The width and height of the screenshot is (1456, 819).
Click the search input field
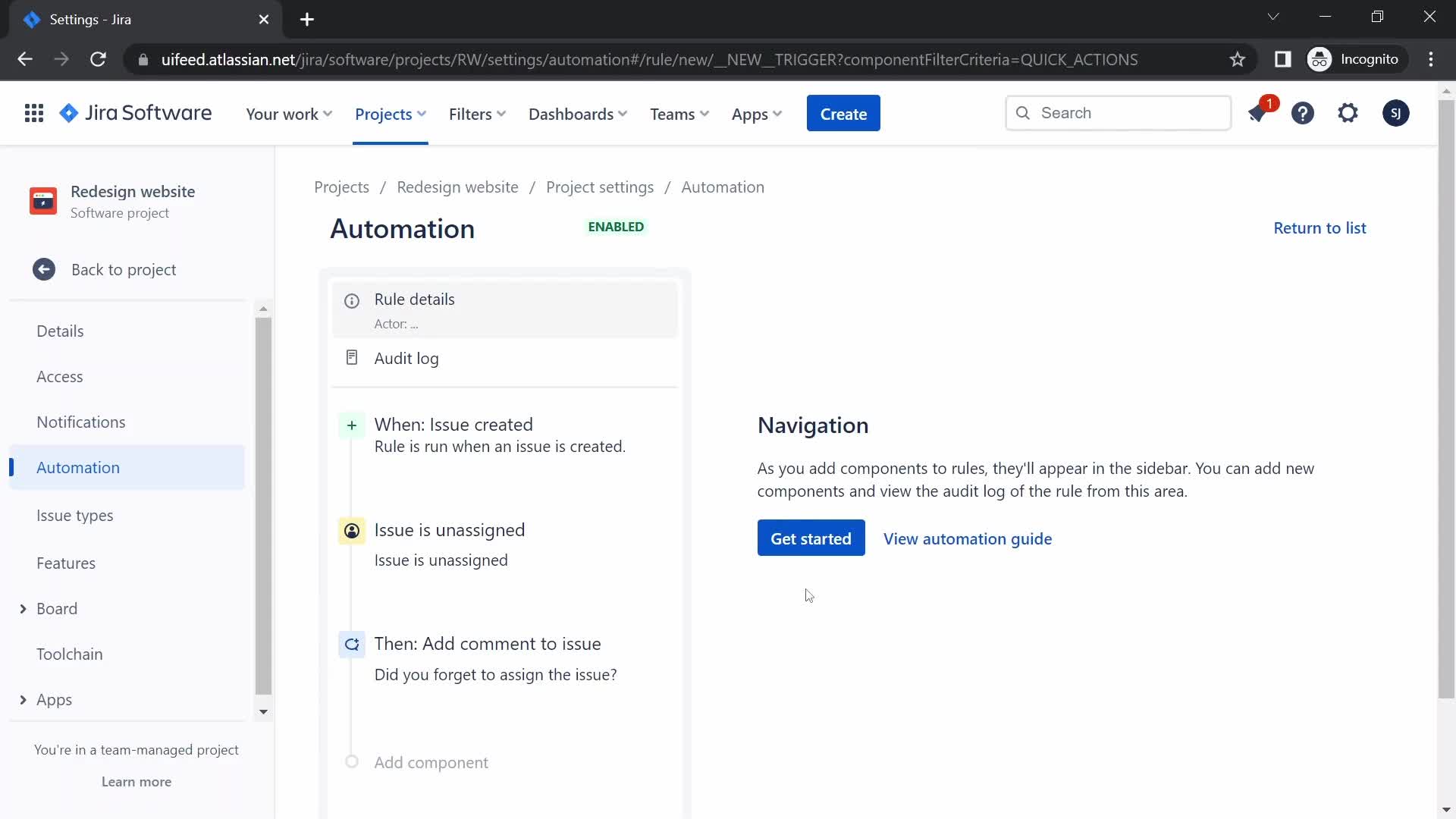(1118, 112)
